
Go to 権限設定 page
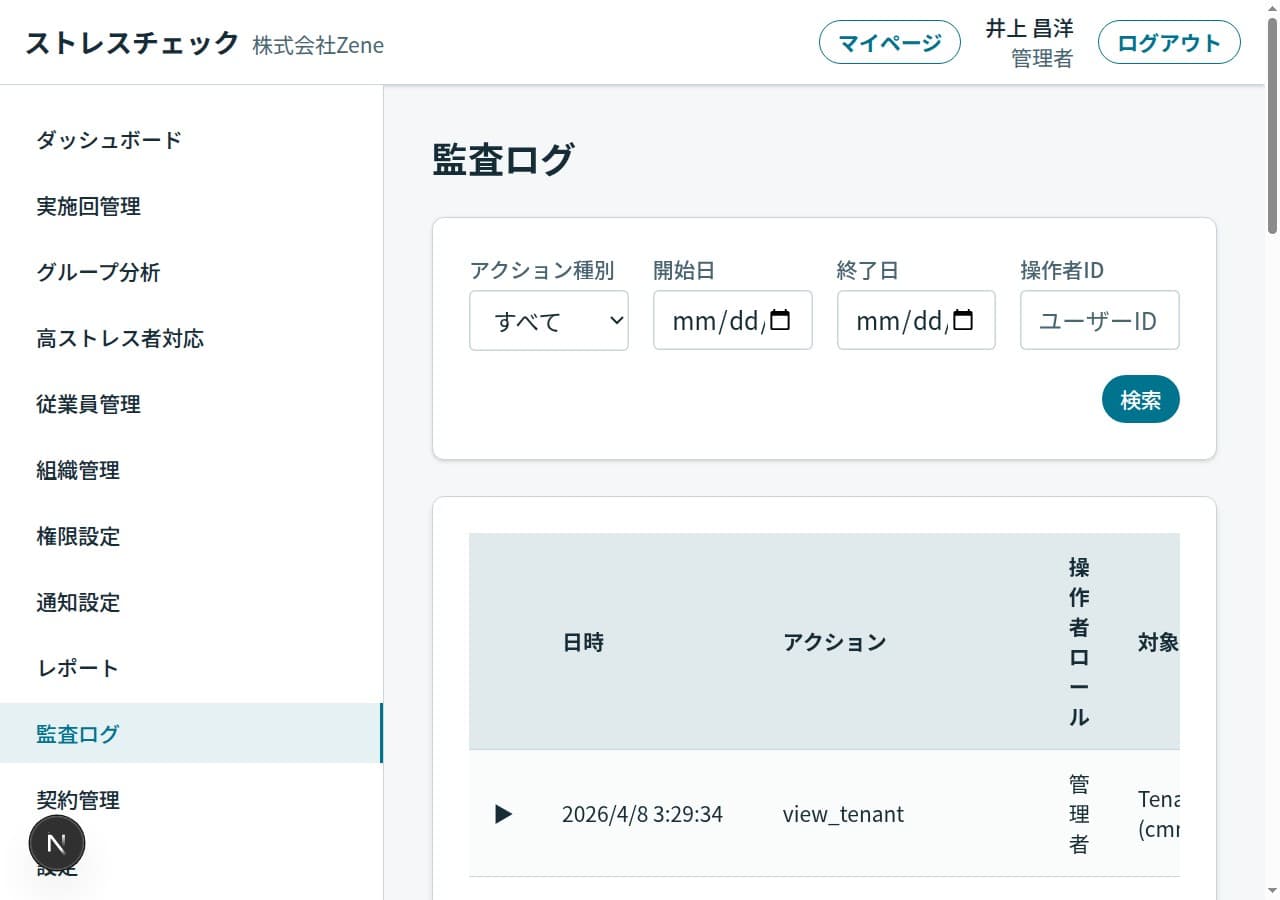pyautogui.click(x=191, y=536)
